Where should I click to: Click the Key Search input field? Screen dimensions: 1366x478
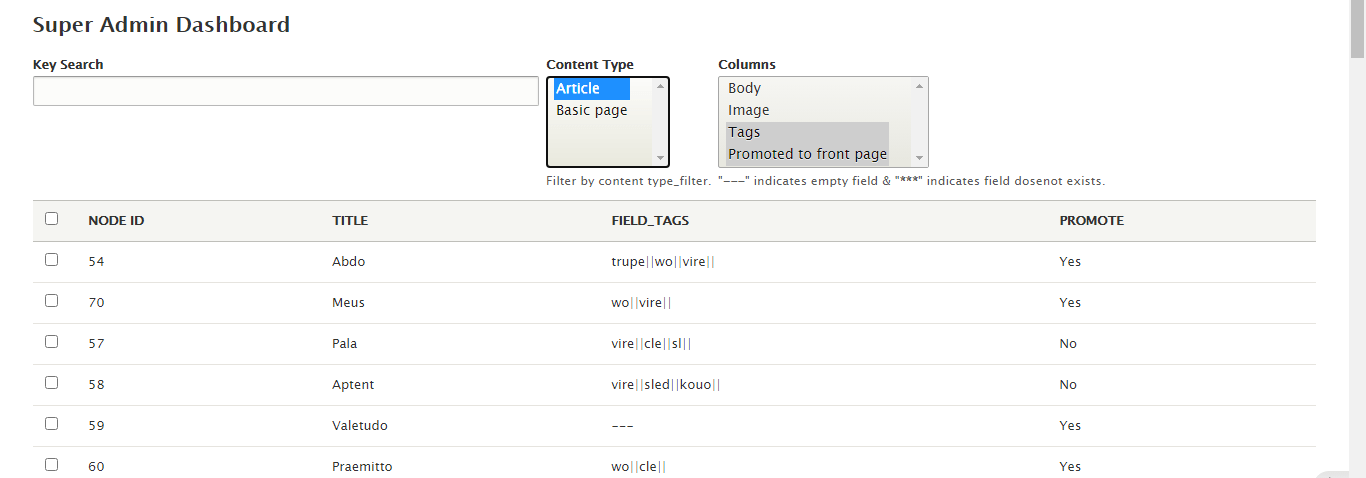[285, 91]
